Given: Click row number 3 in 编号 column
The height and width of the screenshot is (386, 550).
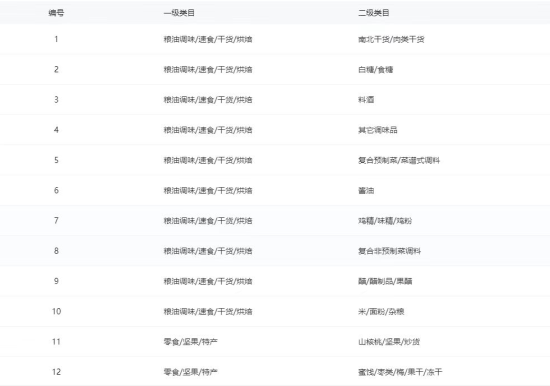Looking at the screenshot, I should point(56,99).
